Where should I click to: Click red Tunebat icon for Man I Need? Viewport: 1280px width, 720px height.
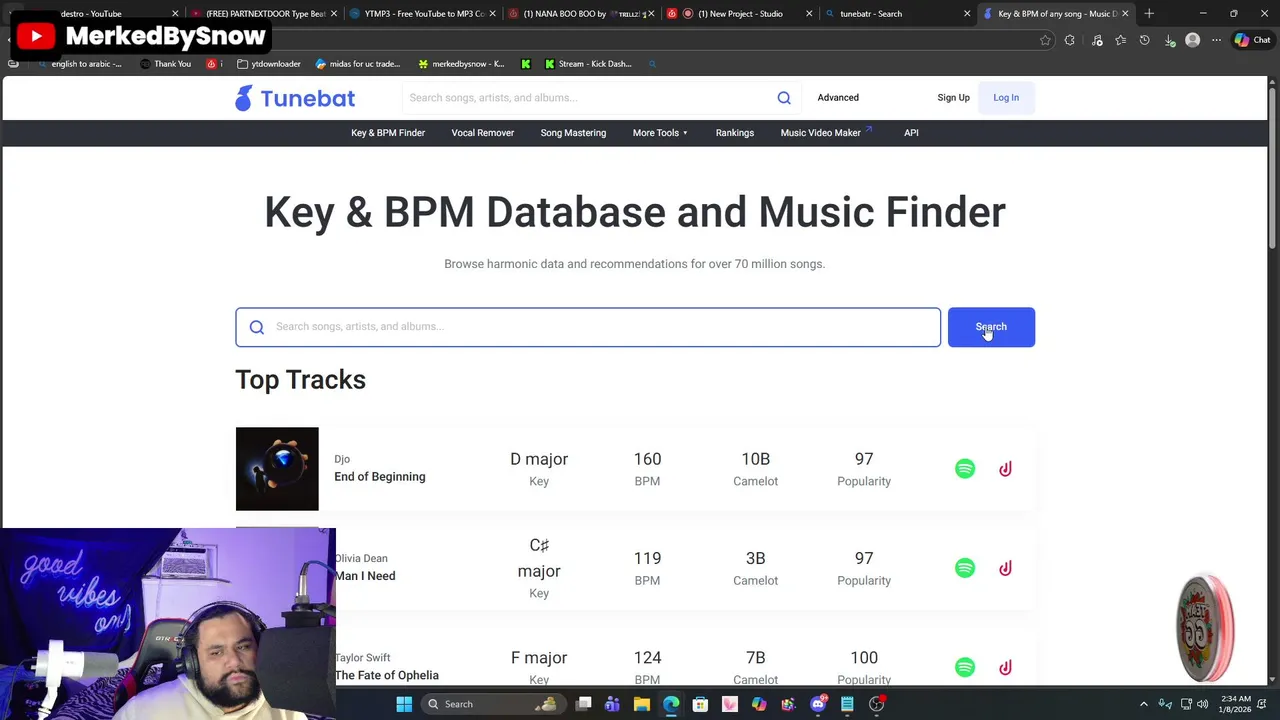pos(1005,568)
